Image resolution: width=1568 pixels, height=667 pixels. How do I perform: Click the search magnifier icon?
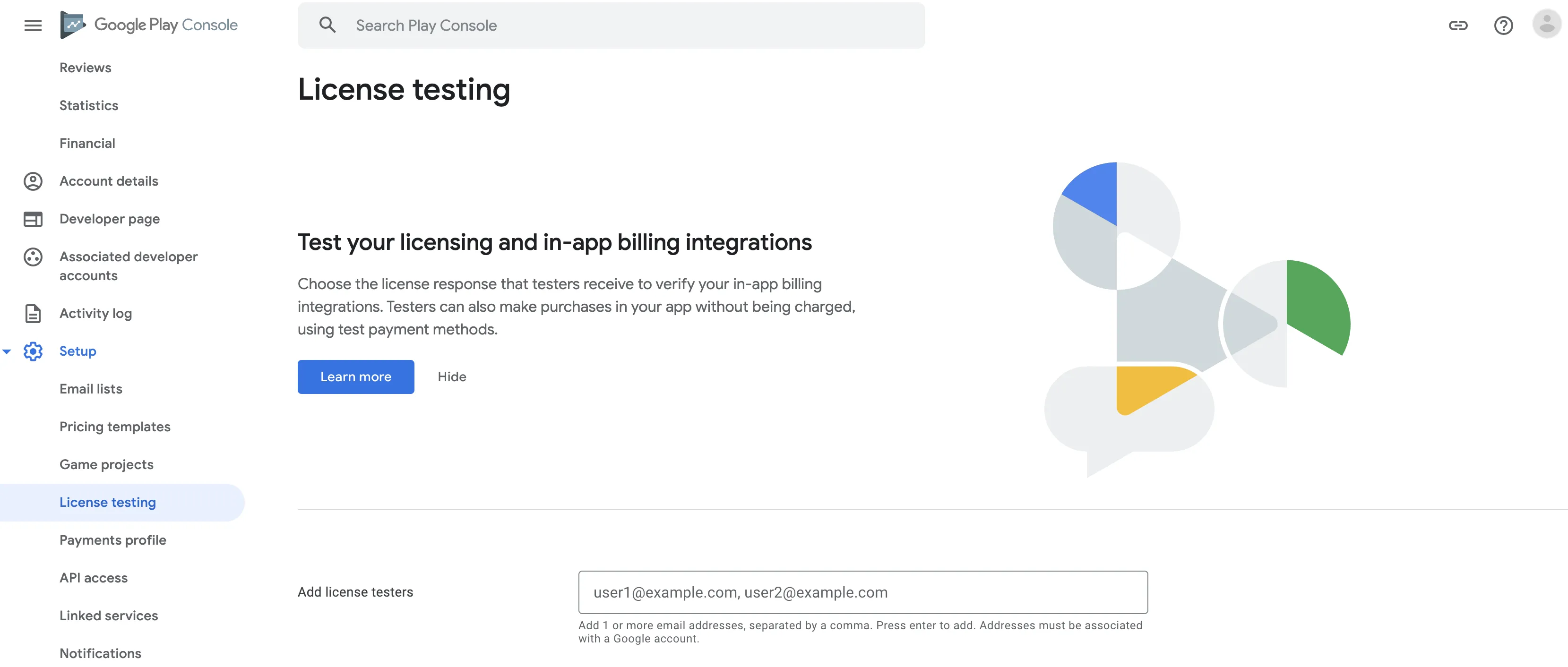coord(327,25)
